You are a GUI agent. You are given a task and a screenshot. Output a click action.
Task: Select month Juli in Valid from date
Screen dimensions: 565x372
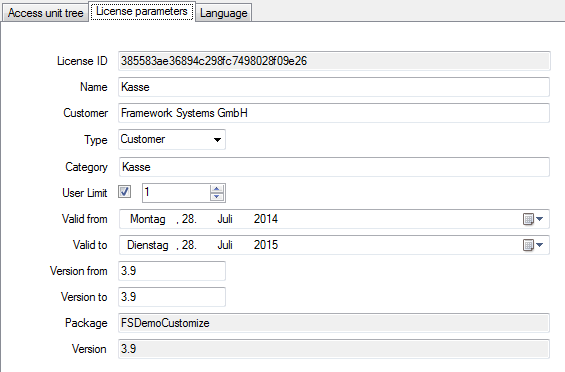pos(225,219)
